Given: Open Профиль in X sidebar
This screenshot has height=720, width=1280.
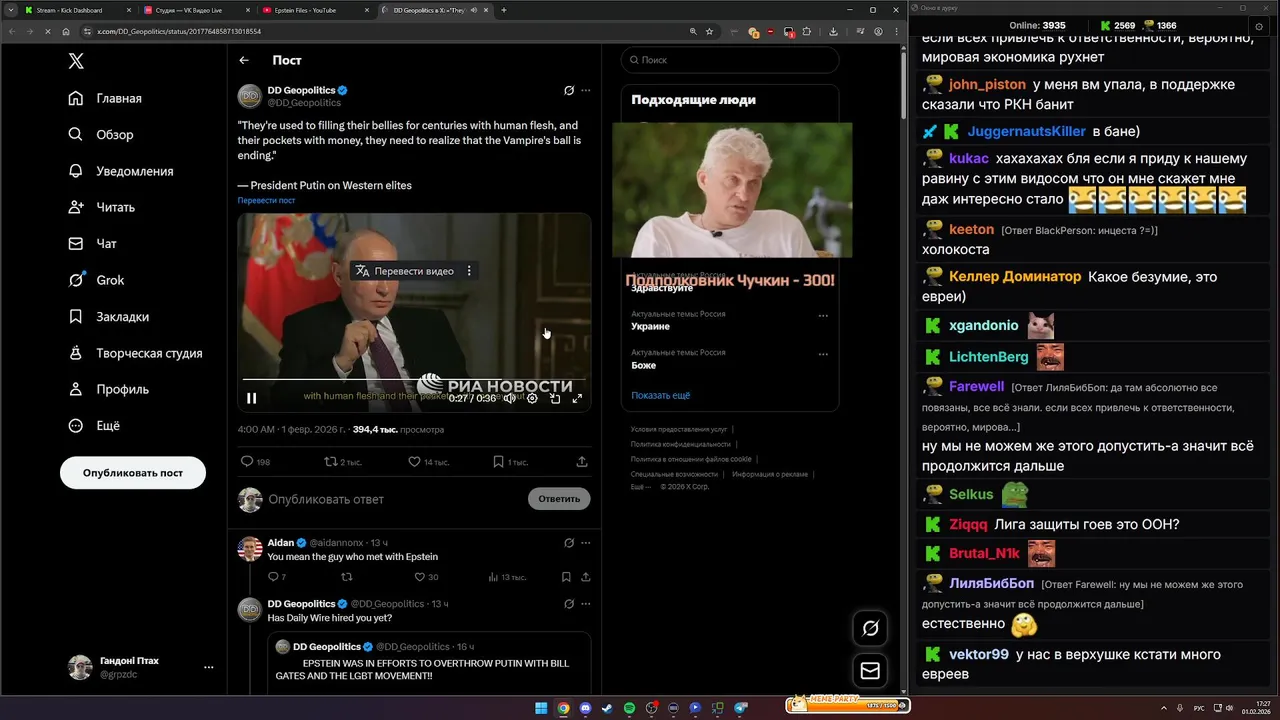Looking at the screenshot, I should (x=109, y=389).
